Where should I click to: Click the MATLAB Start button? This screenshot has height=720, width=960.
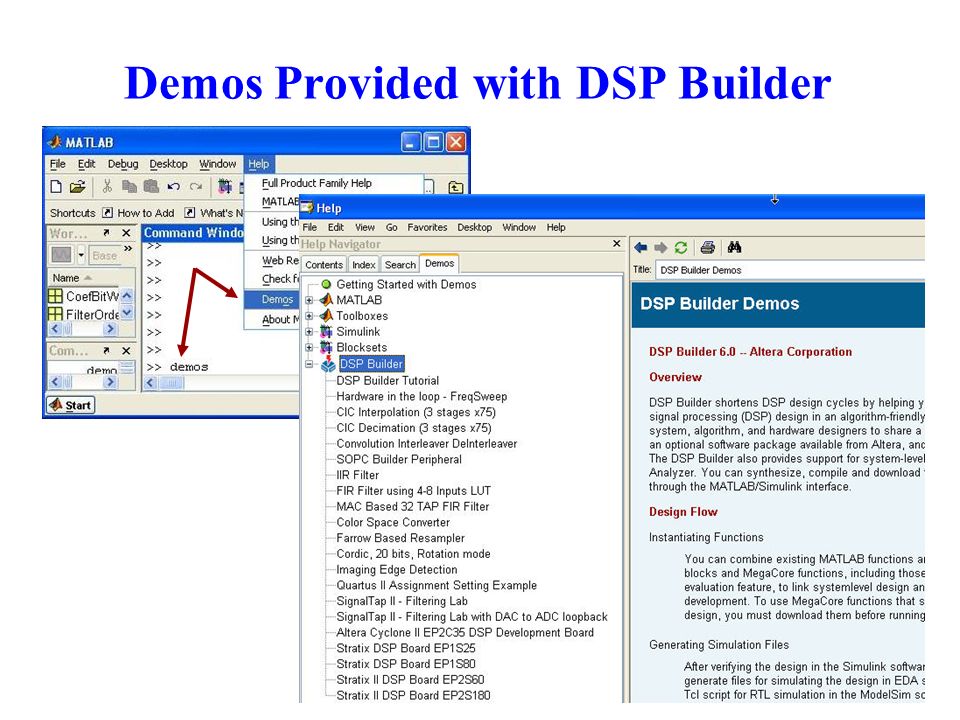coord(71,405)
